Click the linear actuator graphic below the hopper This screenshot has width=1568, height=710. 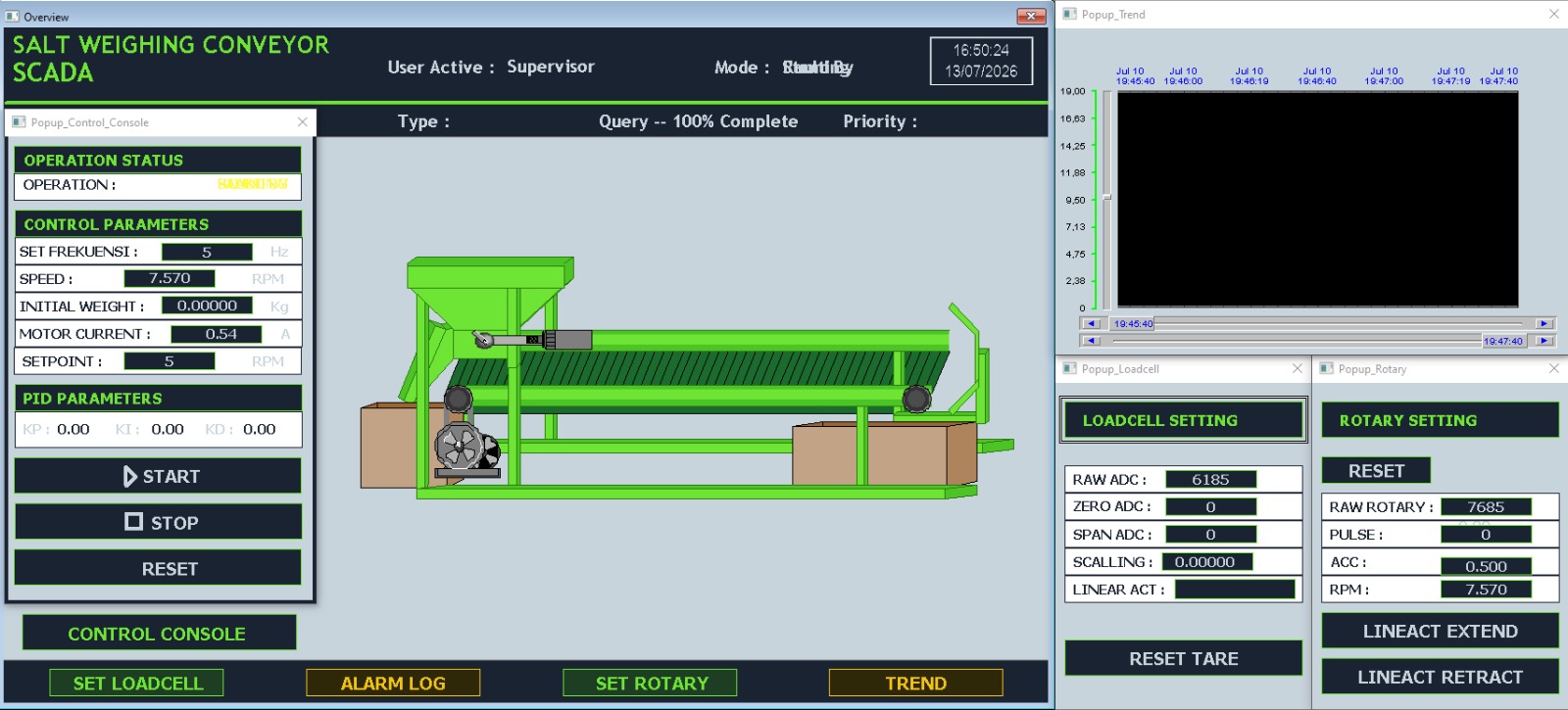[x=534, y=340]
